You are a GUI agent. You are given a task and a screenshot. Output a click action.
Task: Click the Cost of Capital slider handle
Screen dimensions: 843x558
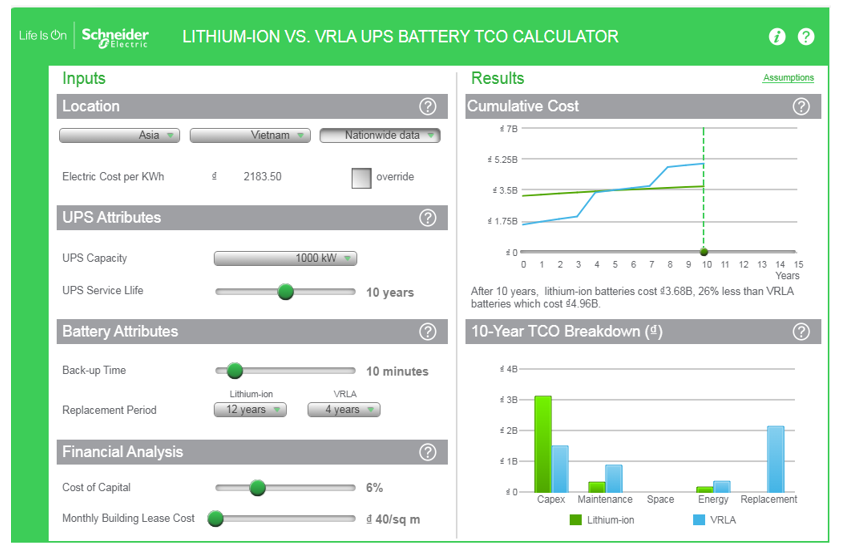click(x=257, y=488)
